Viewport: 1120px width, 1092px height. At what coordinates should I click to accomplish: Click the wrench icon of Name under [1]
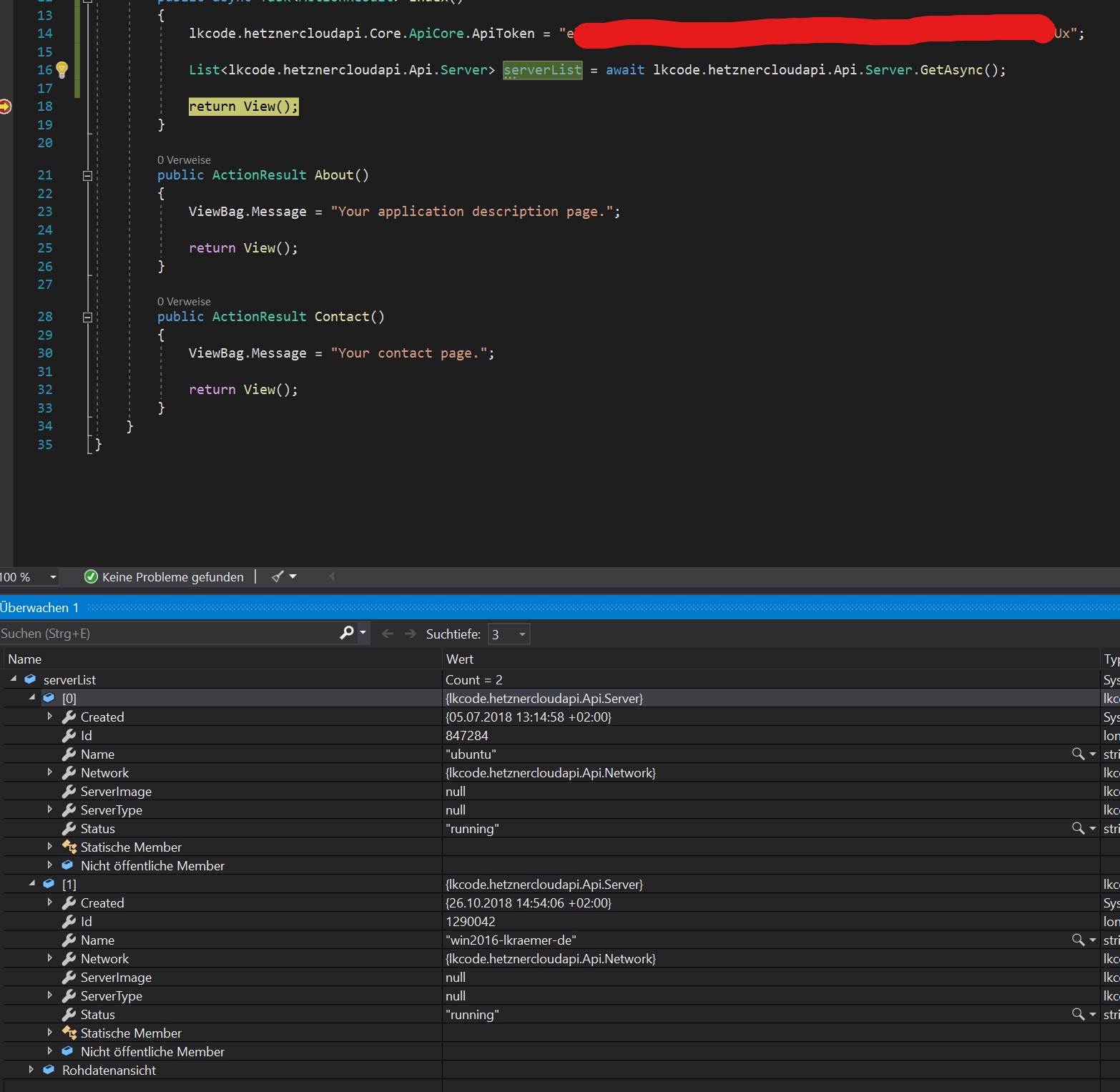coord(69,940)
